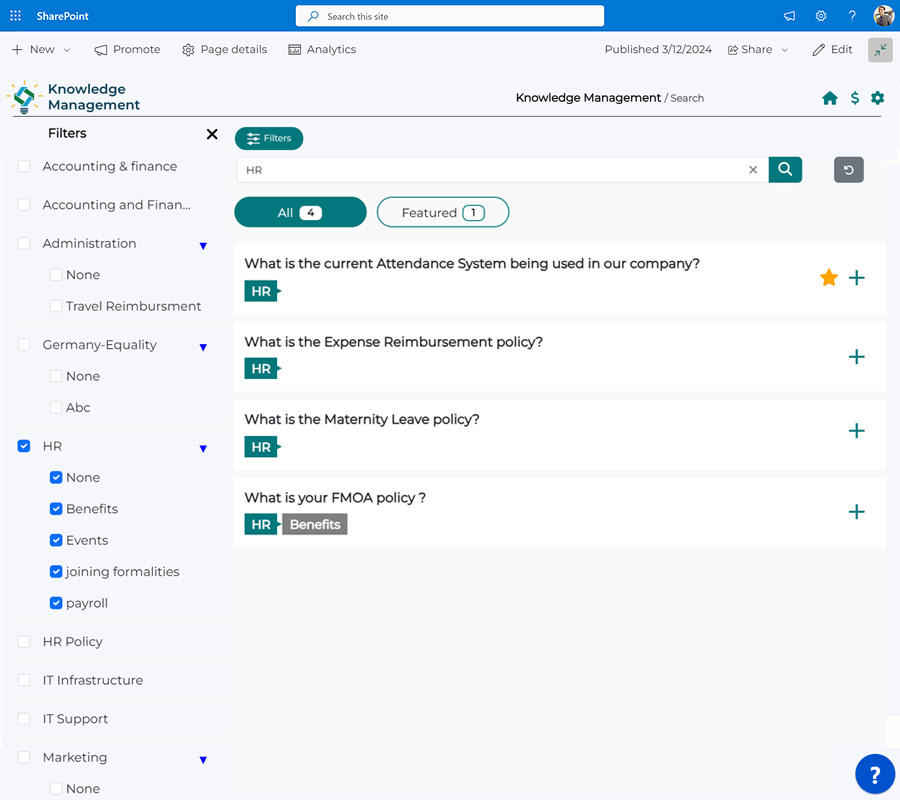Enable the HR Policy filter checkbox
The image size is (900, 800).
23,641
